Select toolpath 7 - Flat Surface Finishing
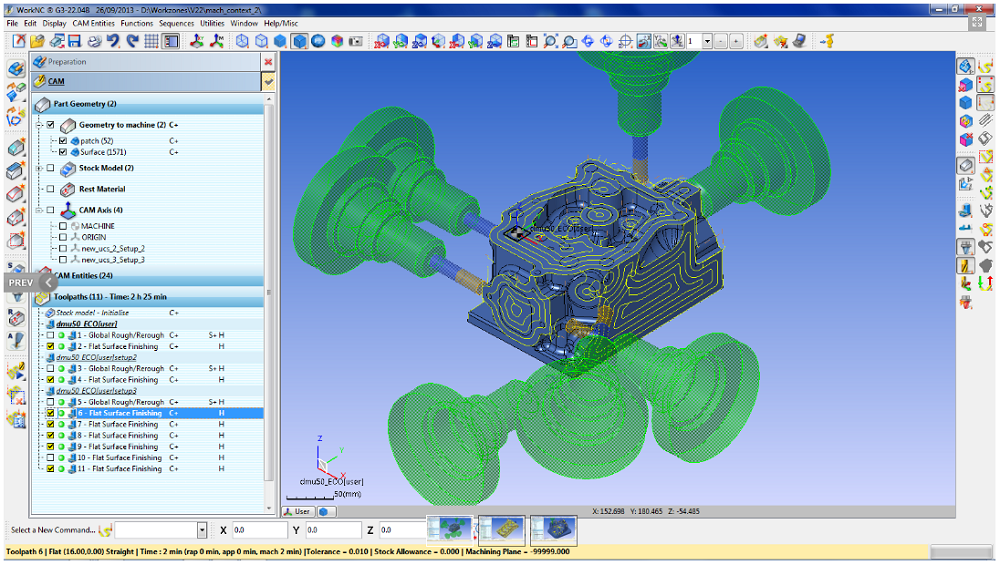 pyautogui.click(x=119, y=424)
